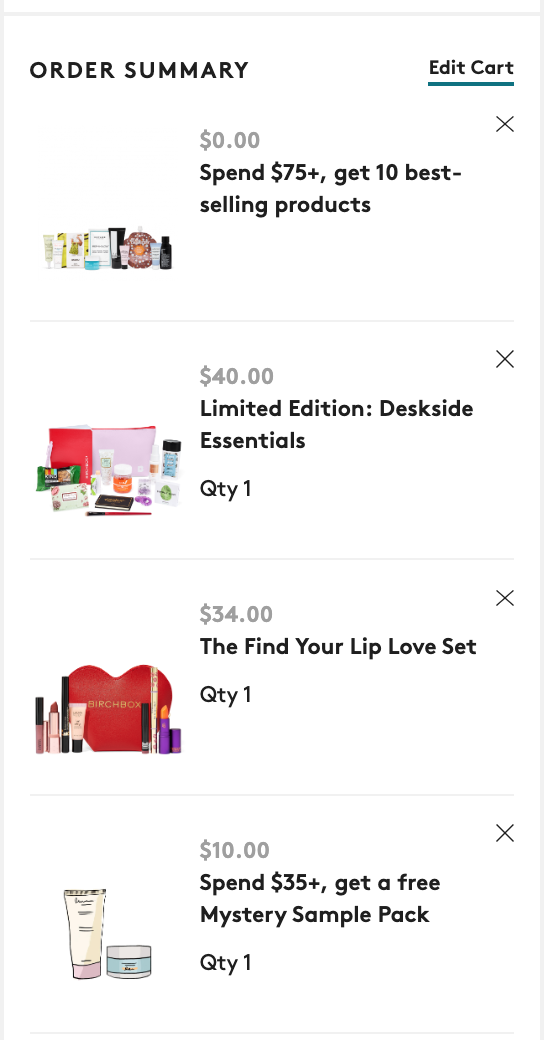Open the Mystery Sample Pack illustration thumbnail
Viewport: 552px width, 1040px height.
pos(108,934)
